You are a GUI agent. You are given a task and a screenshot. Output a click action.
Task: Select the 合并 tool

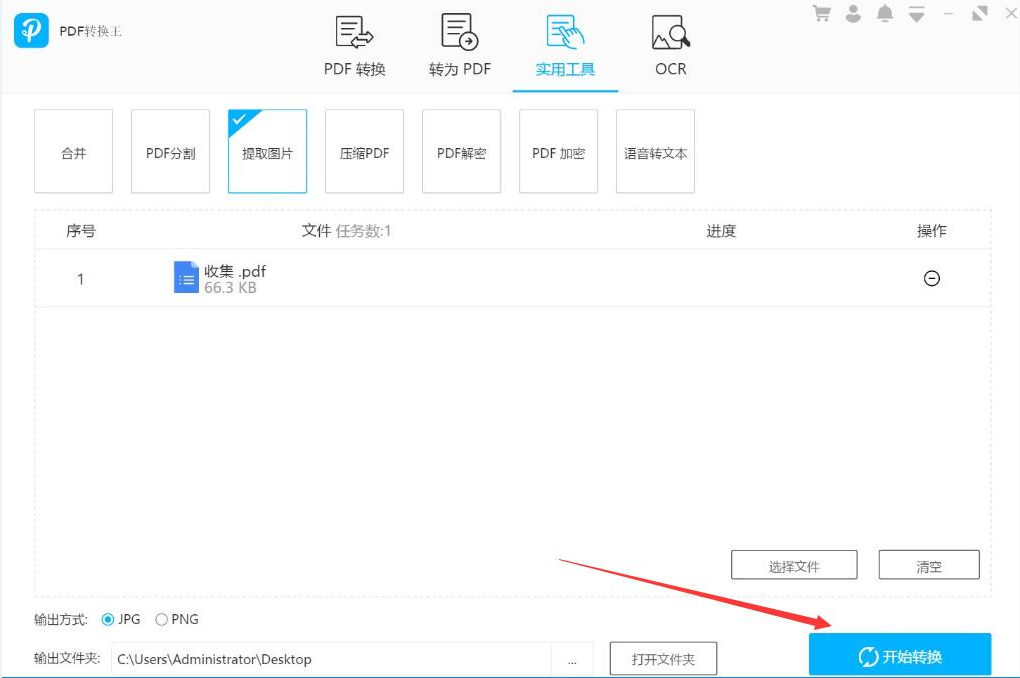point(74,152)
